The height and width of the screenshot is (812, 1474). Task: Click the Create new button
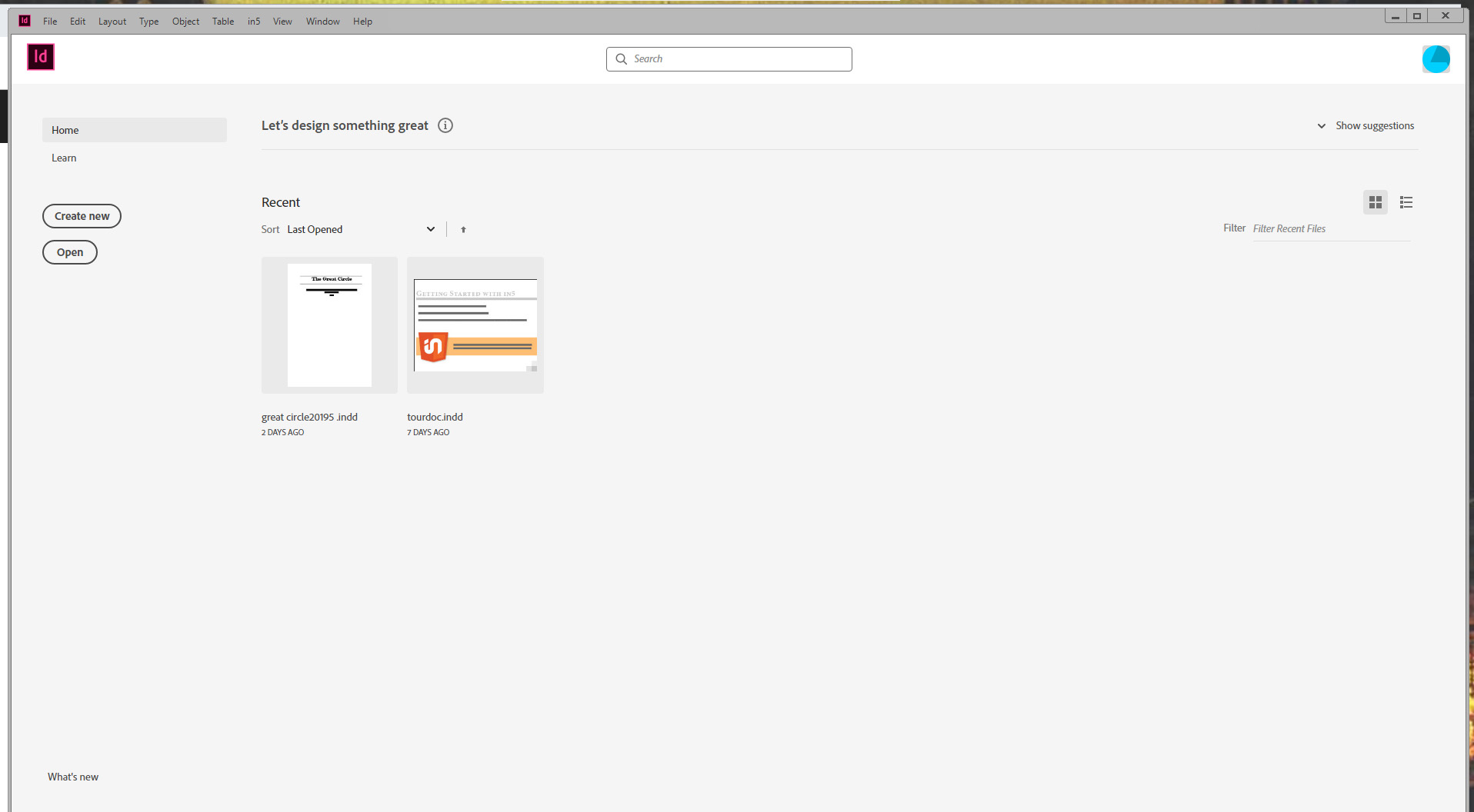click(x=82, y=216)
